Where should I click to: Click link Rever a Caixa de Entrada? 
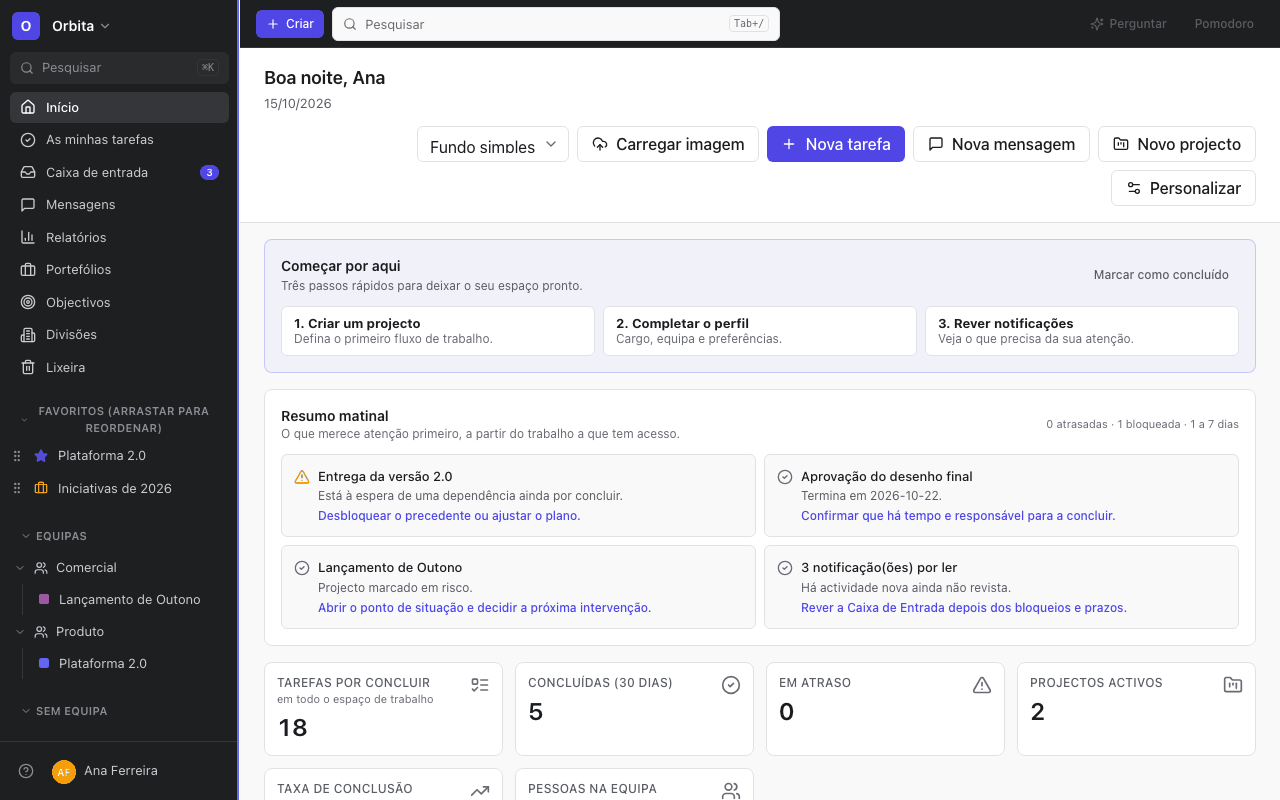964,608
